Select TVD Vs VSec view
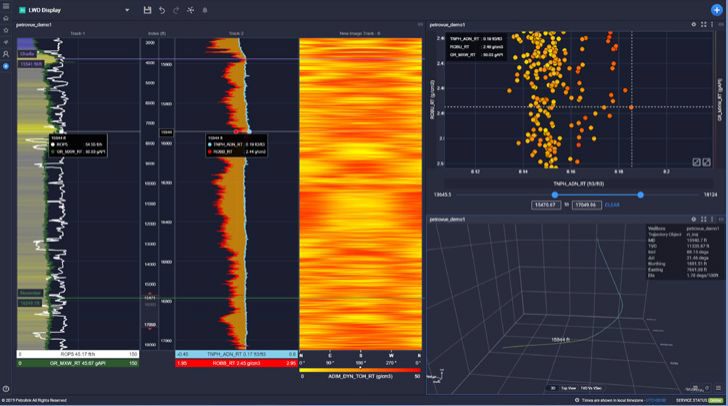The height and width of the screenshot is (406, 728). (591, 388)
